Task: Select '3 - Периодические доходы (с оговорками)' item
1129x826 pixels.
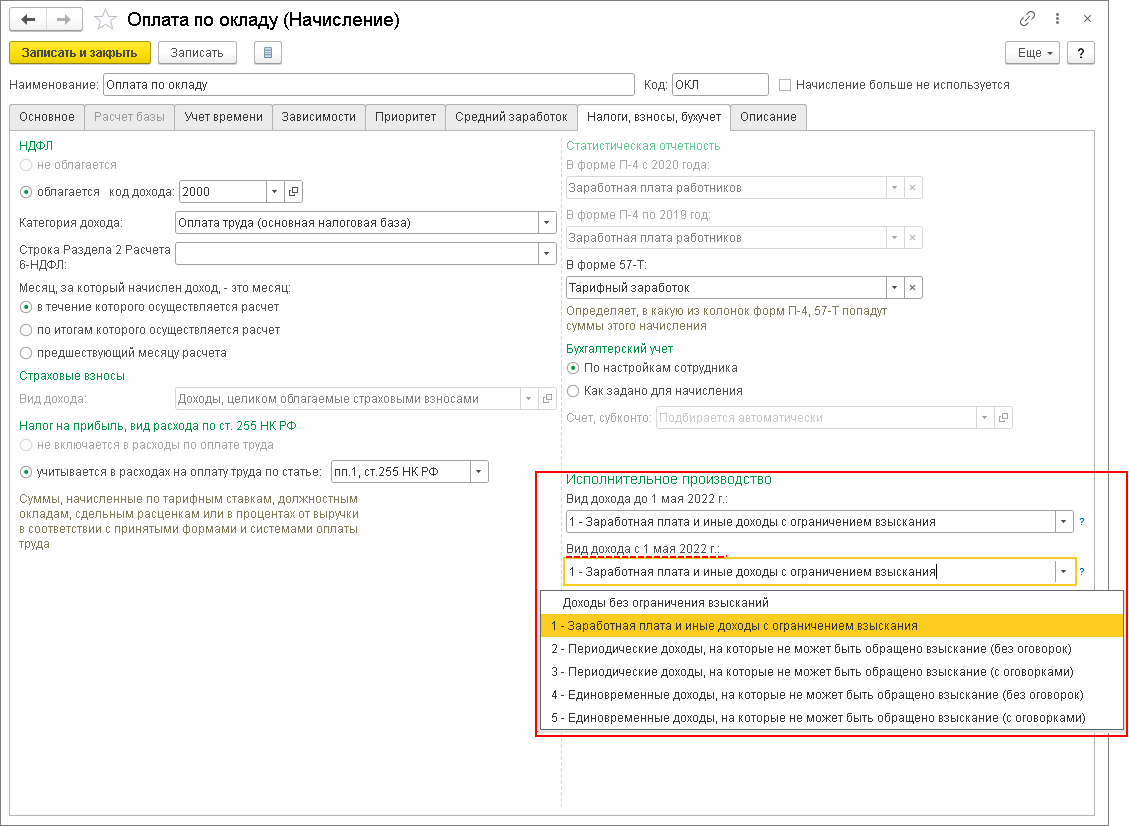Action: pyautogui.click(x=832, y=672)
